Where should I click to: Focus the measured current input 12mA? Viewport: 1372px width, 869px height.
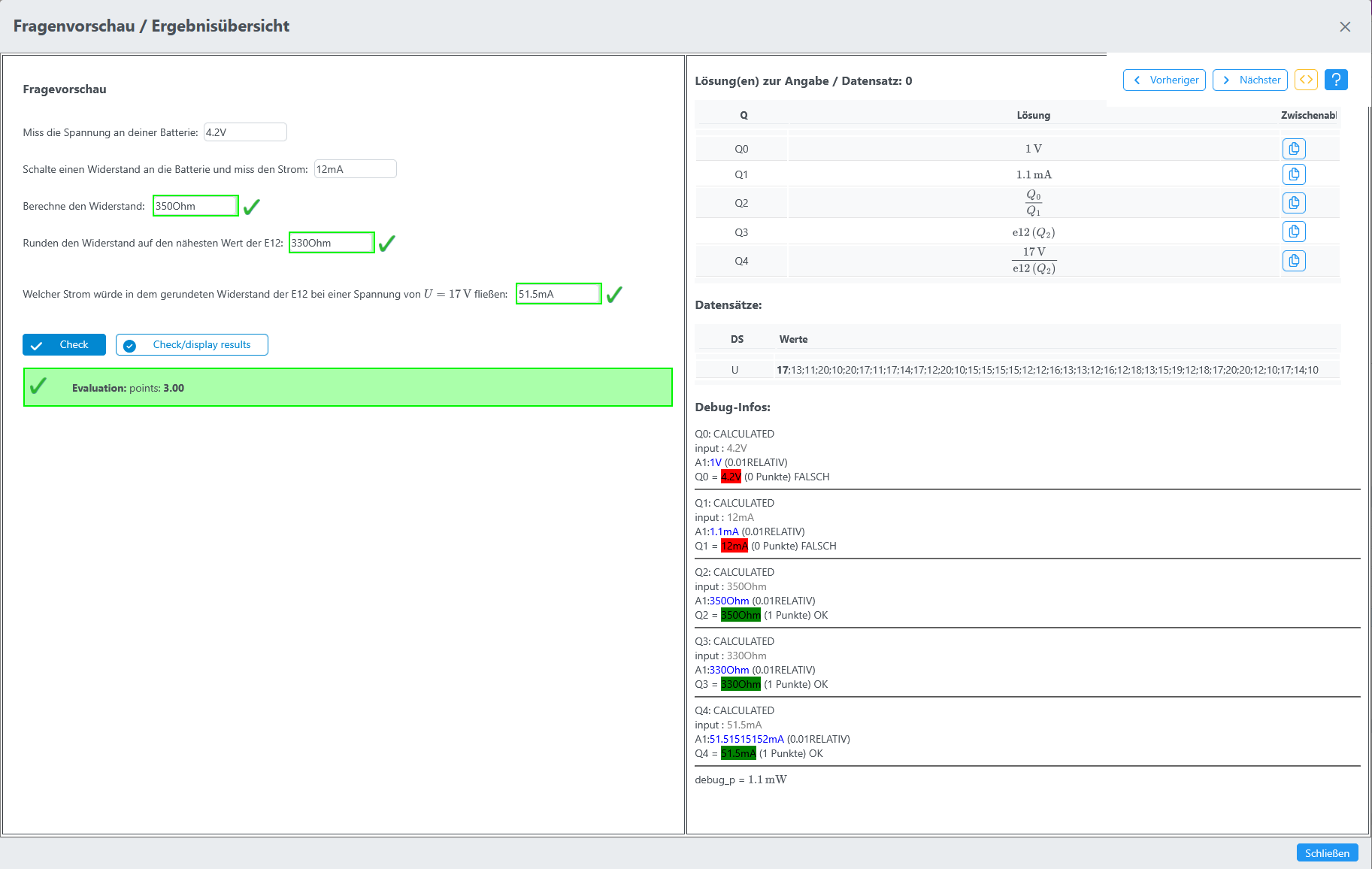(x=355, y=169)
